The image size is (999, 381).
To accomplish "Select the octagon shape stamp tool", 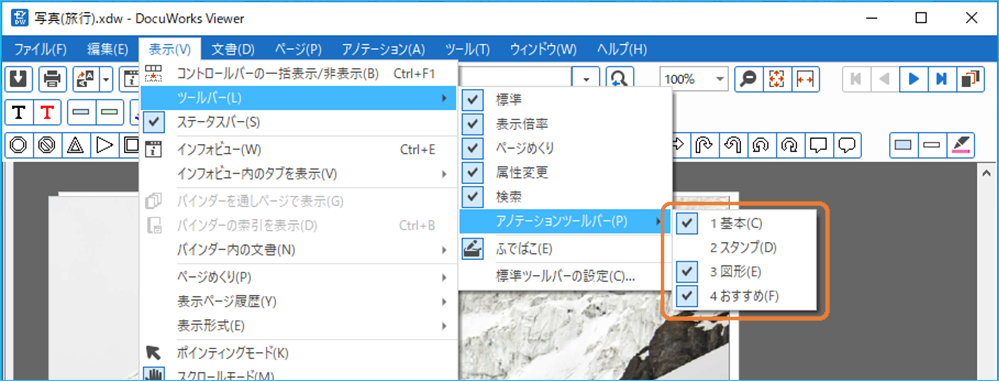I will (18, 146).
